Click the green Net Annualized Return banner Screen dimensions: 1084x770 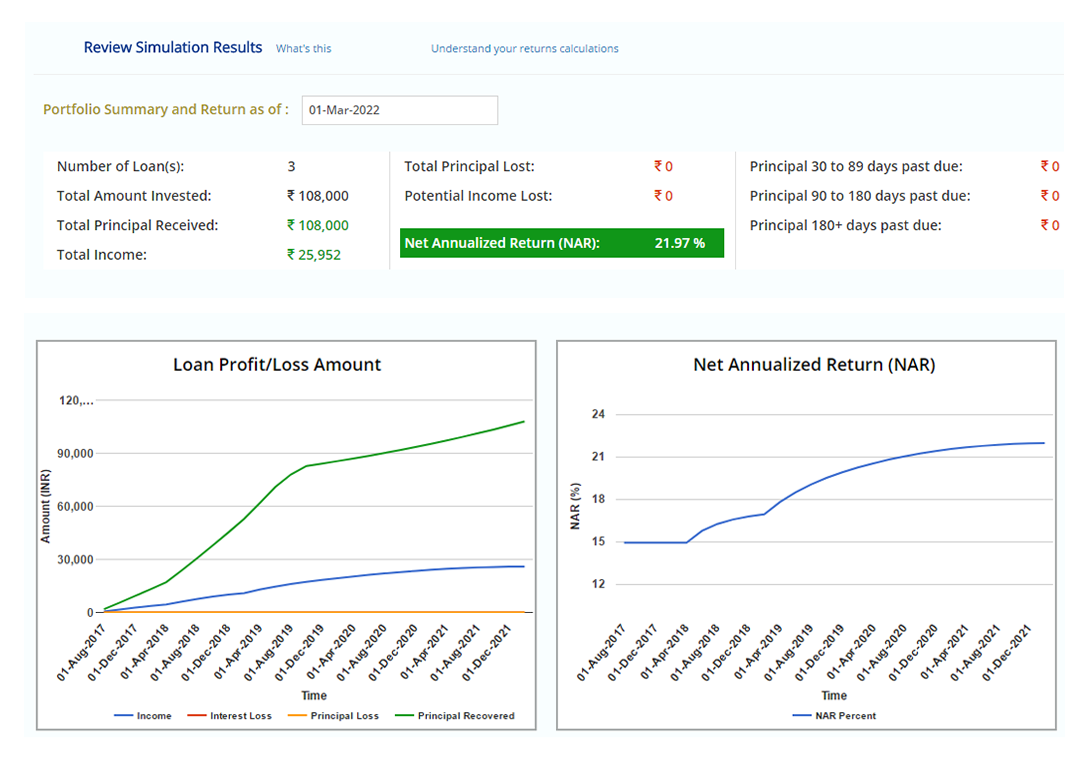click(x=561, y=244)
